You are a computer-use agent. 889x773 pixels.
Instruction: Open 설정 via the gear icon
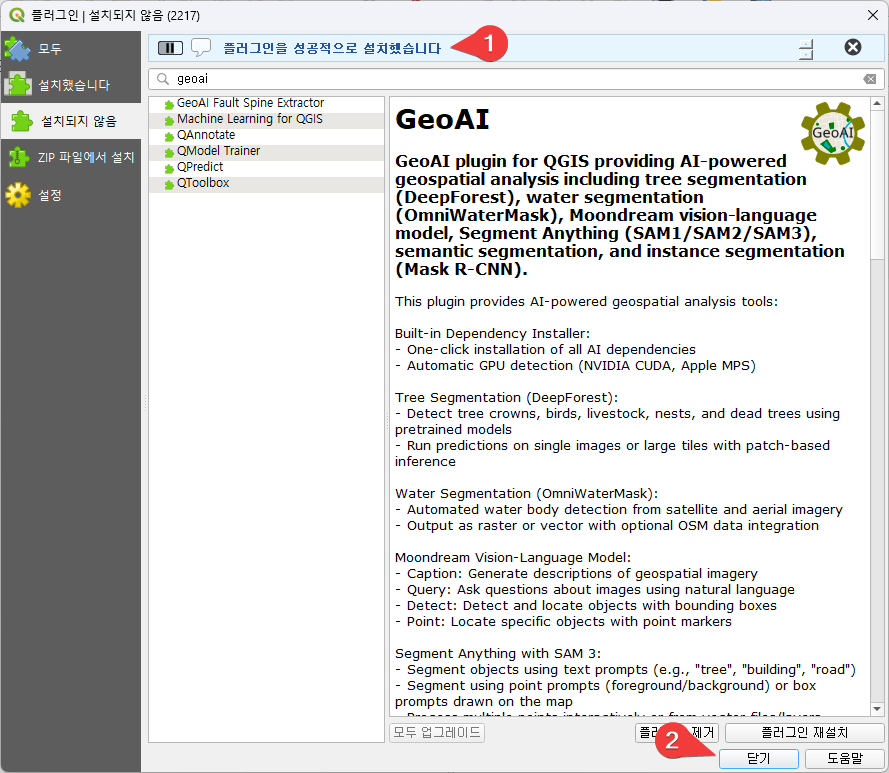click(18, 195)
